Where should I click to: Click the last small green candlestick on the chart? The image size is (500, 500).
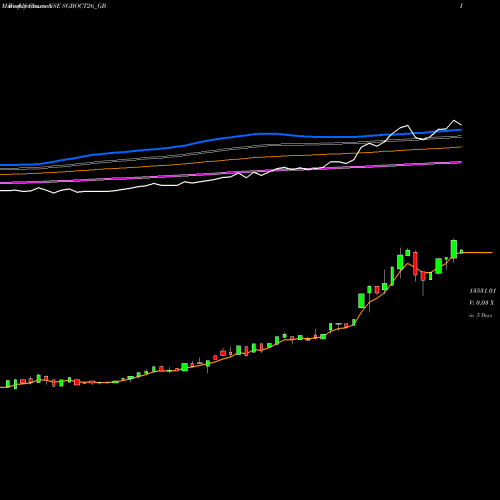[x=462, y=251]
